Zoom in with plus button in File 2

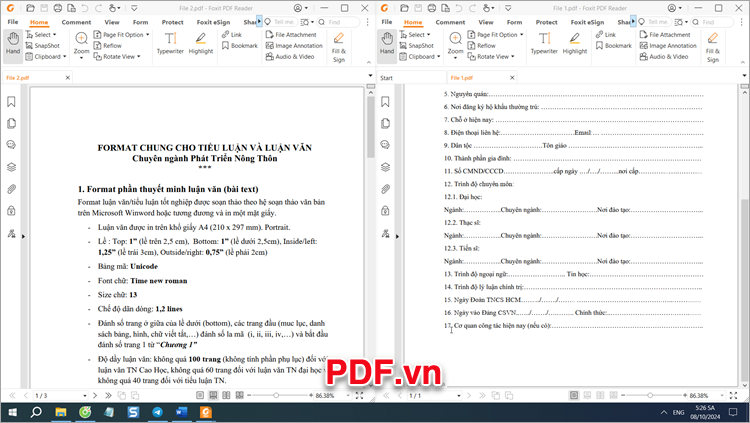click(x=311, y=395)
